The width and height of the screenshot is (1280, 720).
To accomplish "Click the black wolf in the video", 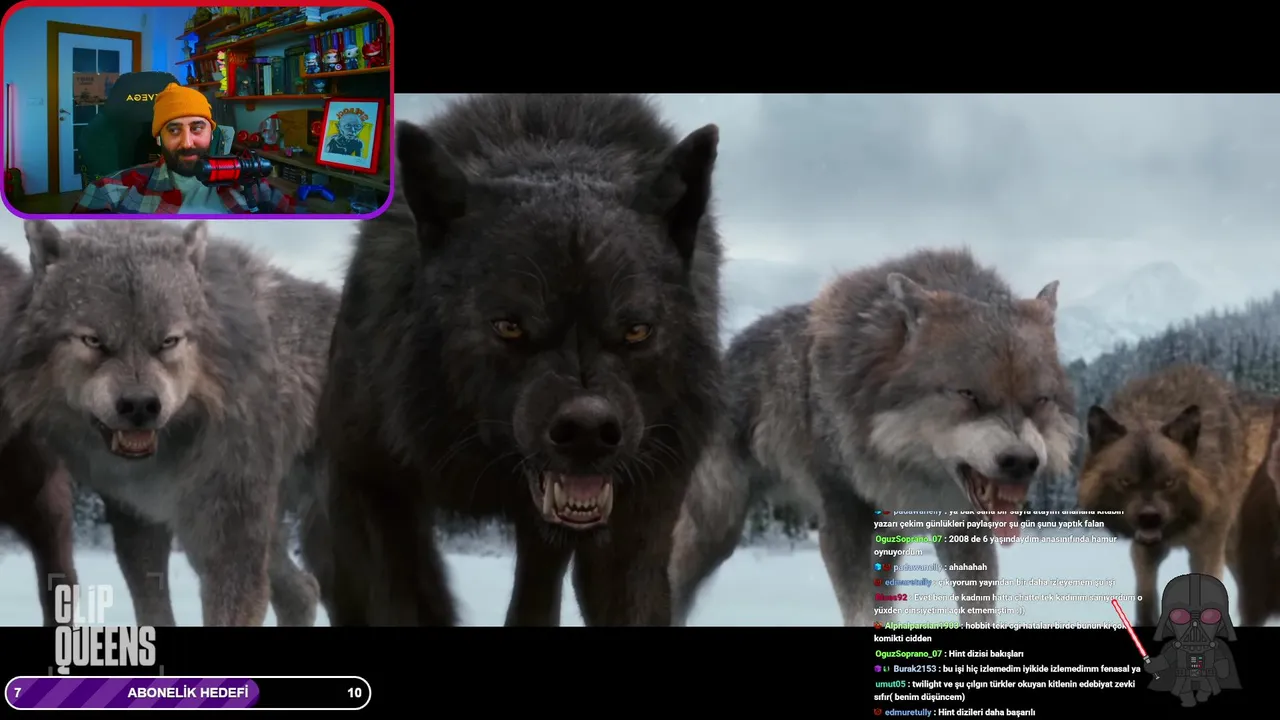I will point(530,360).
